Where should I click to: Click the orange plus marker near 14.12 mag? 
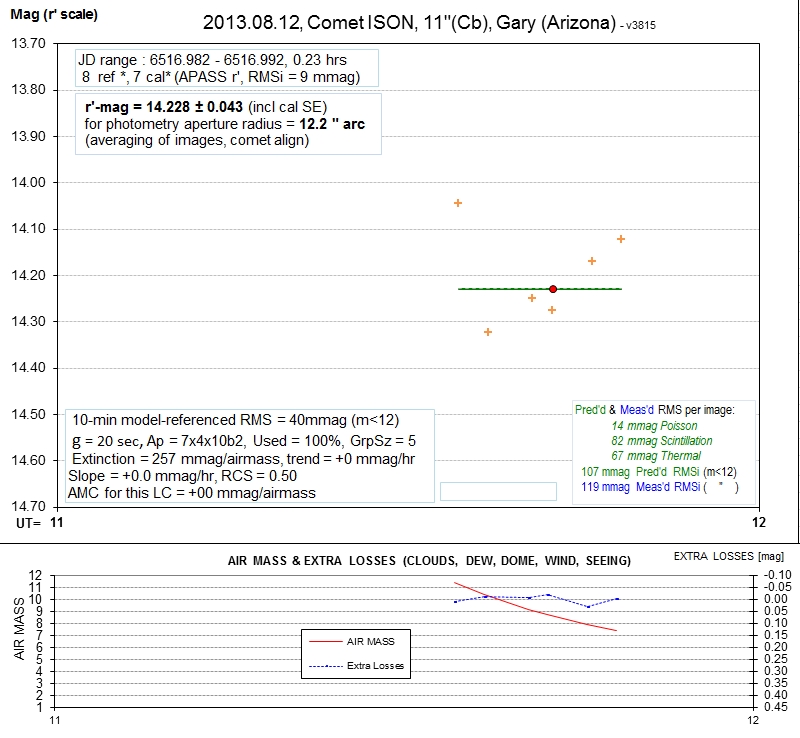620,239
